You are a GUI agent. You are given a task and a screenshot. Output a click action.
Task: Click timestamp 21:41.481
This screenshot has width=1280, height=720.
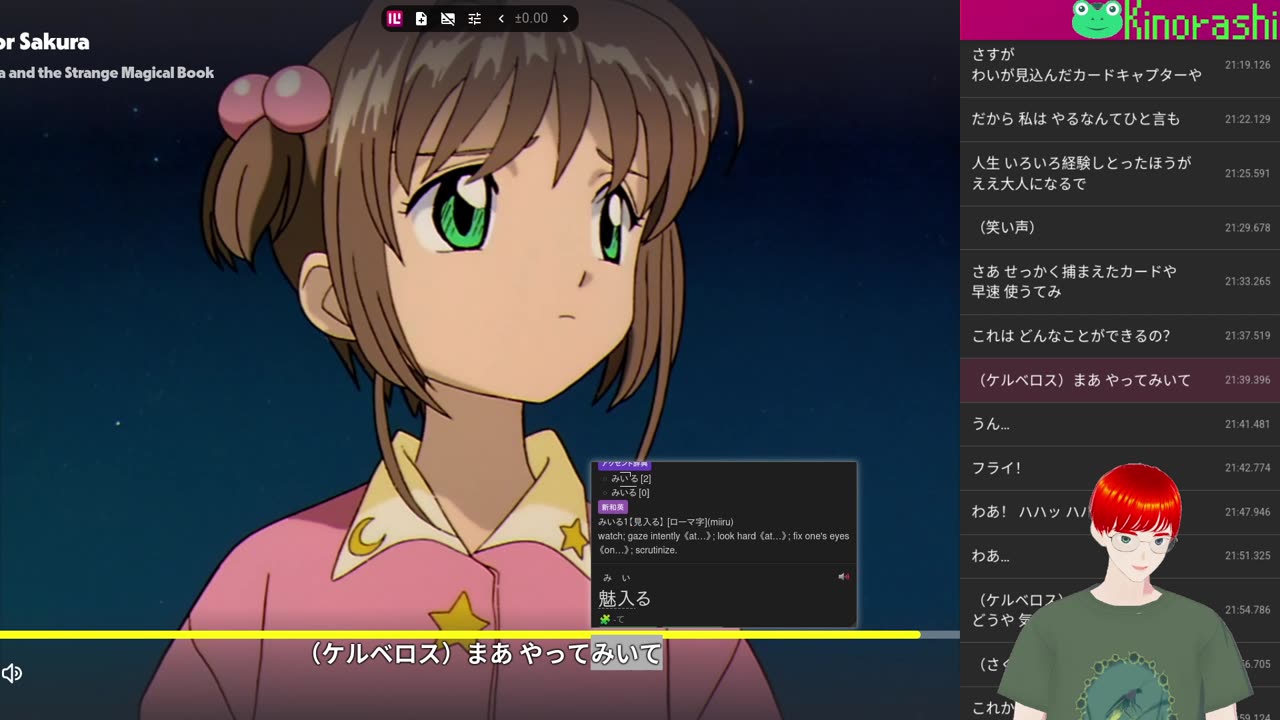pyautogui.click(x=1247, y=424)
